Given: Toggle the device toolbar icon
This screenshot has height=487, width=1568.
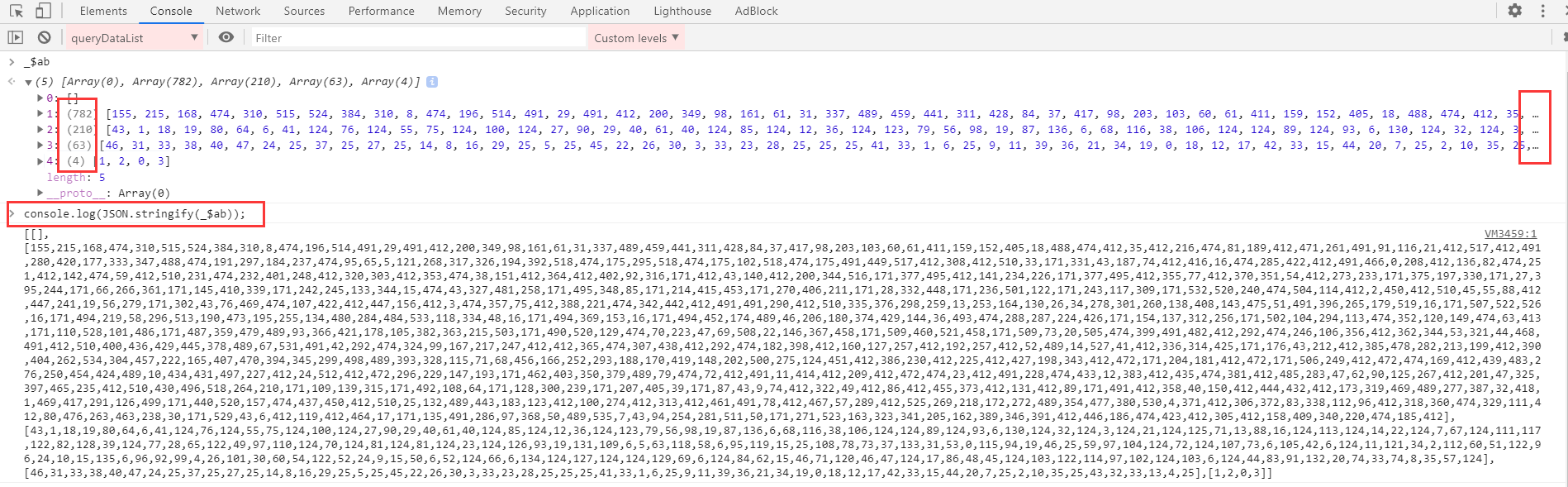Looking at the screenshot, I should point(43,11).
